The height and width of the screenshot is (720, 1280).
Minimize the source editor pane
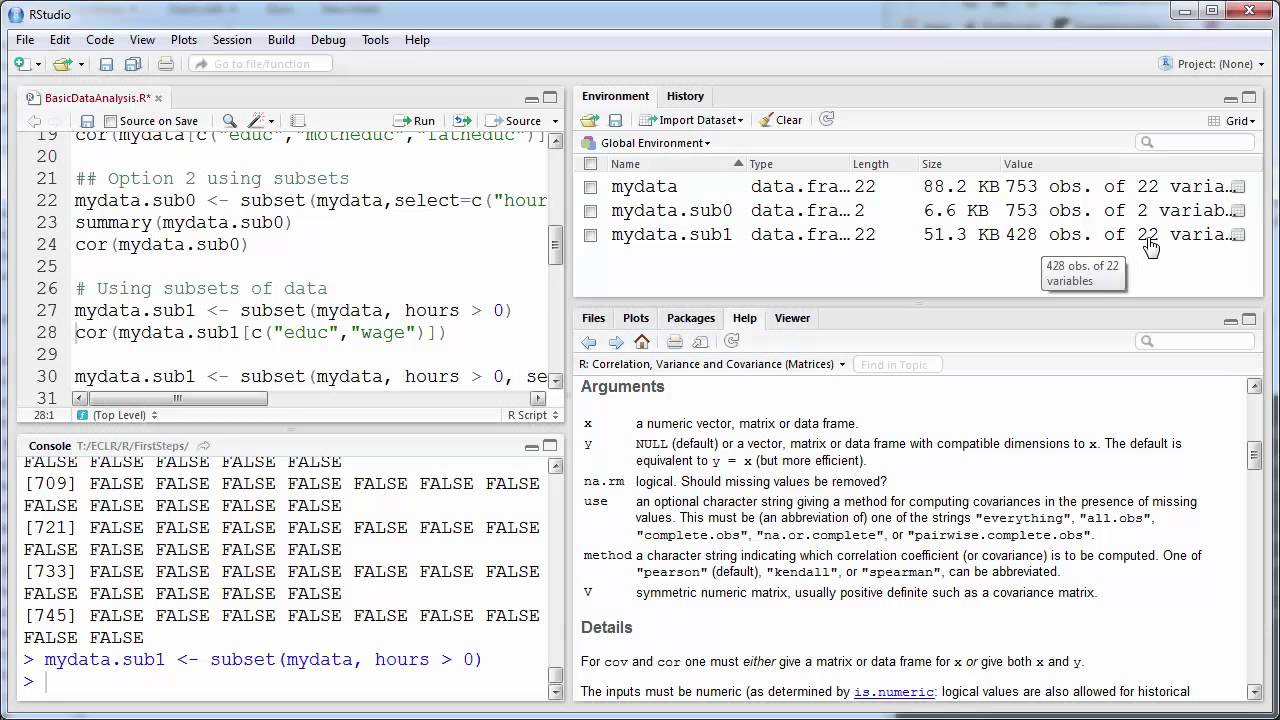532,98
